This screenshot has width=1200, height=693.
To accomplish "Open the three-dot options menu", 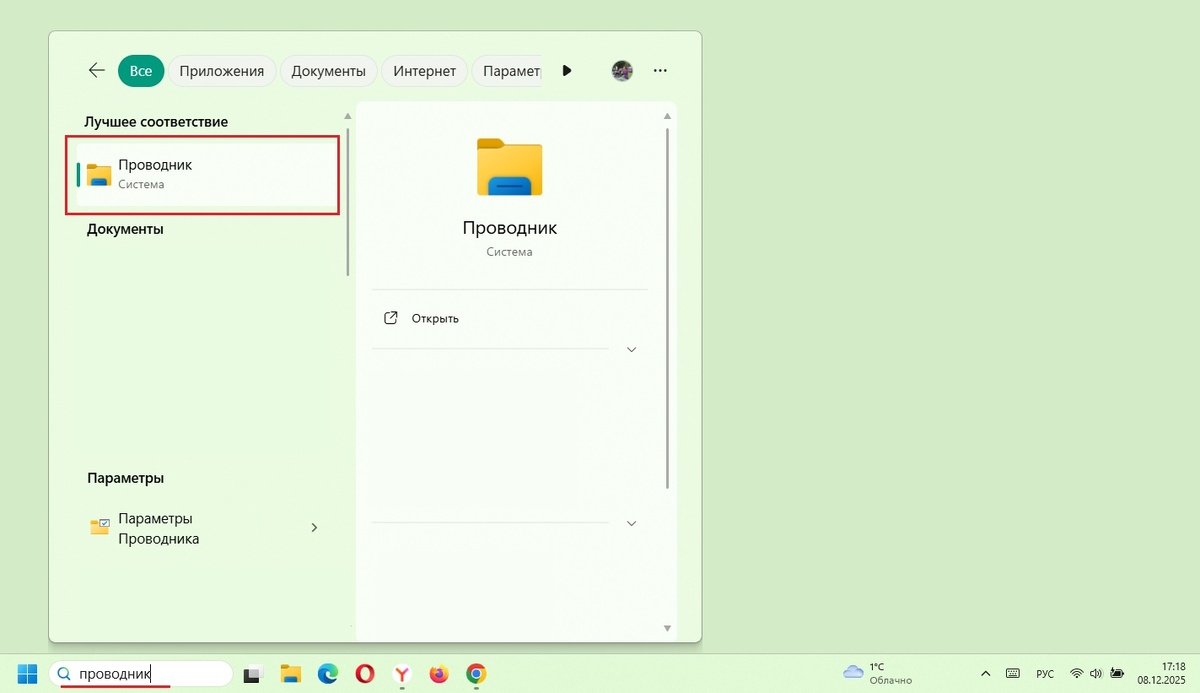I will click(x=660, y=71).
